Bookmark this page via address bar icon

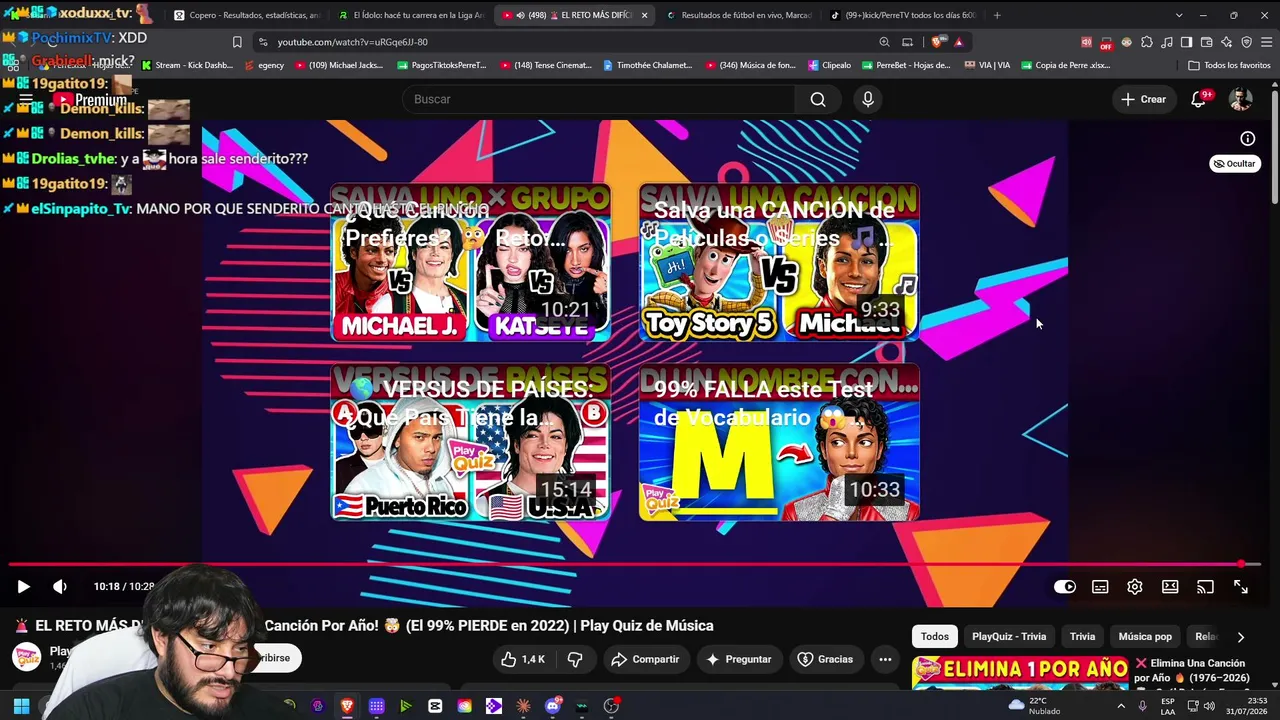pos(237,42)
